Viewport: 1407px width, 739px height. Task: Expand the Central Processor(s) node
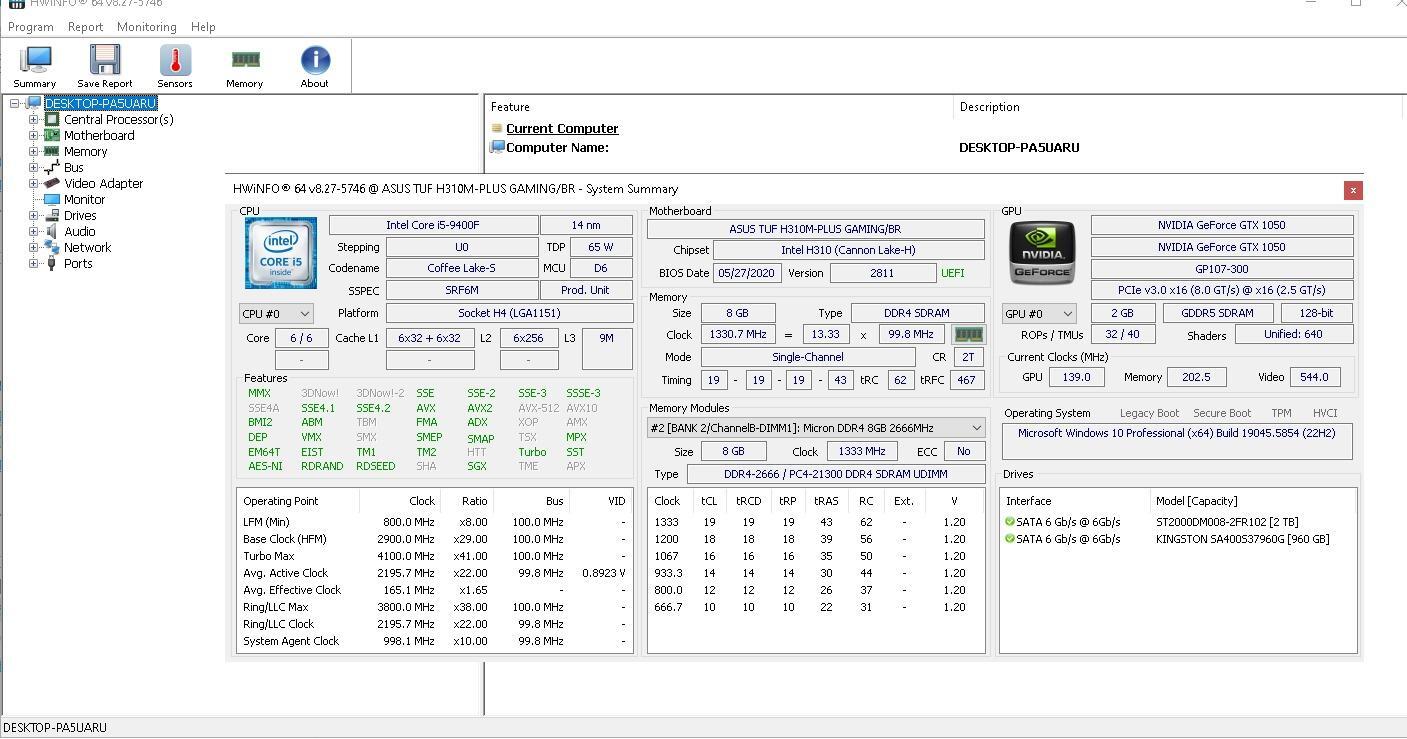pos(33,119)
